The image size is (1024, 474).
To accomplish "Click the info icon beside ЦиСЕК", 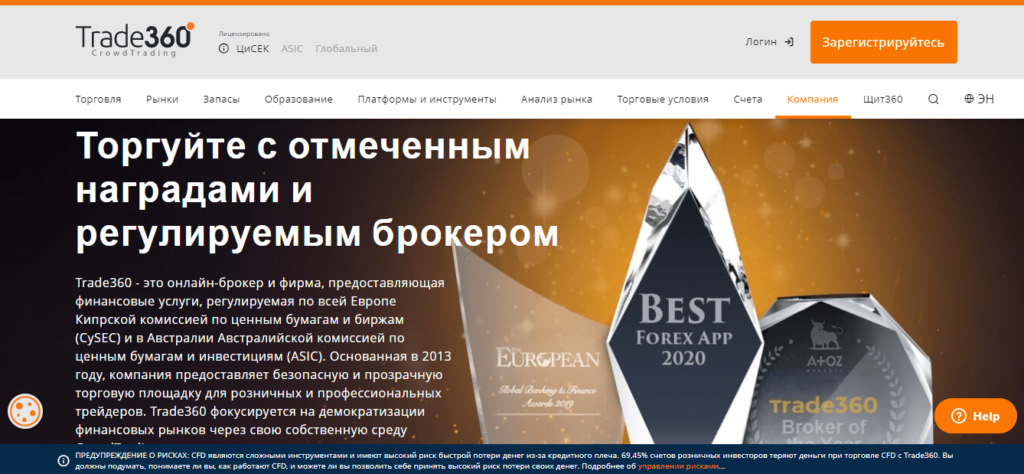I will point(224,48).
